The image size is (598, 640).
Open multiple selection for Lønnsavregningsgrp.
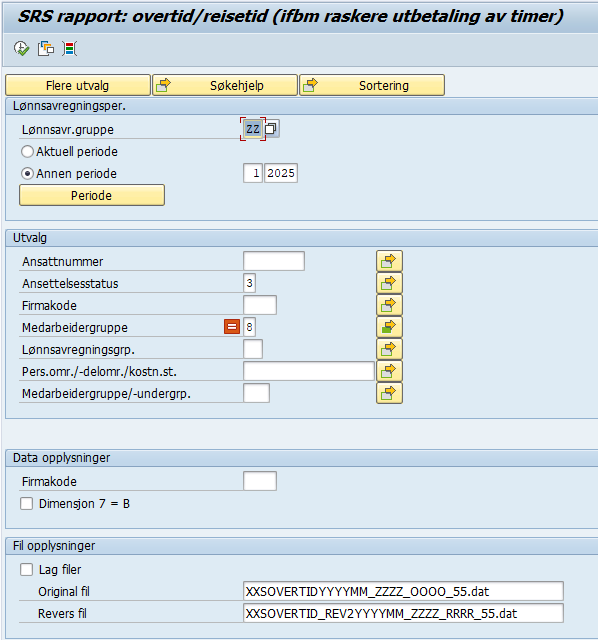click(x=389, y=349)
